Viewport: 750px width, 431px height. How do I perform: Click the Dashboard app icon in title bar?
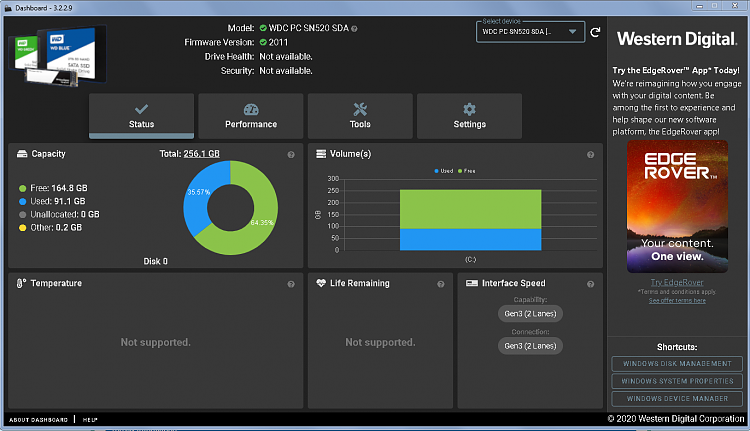(x=8, y=8)
